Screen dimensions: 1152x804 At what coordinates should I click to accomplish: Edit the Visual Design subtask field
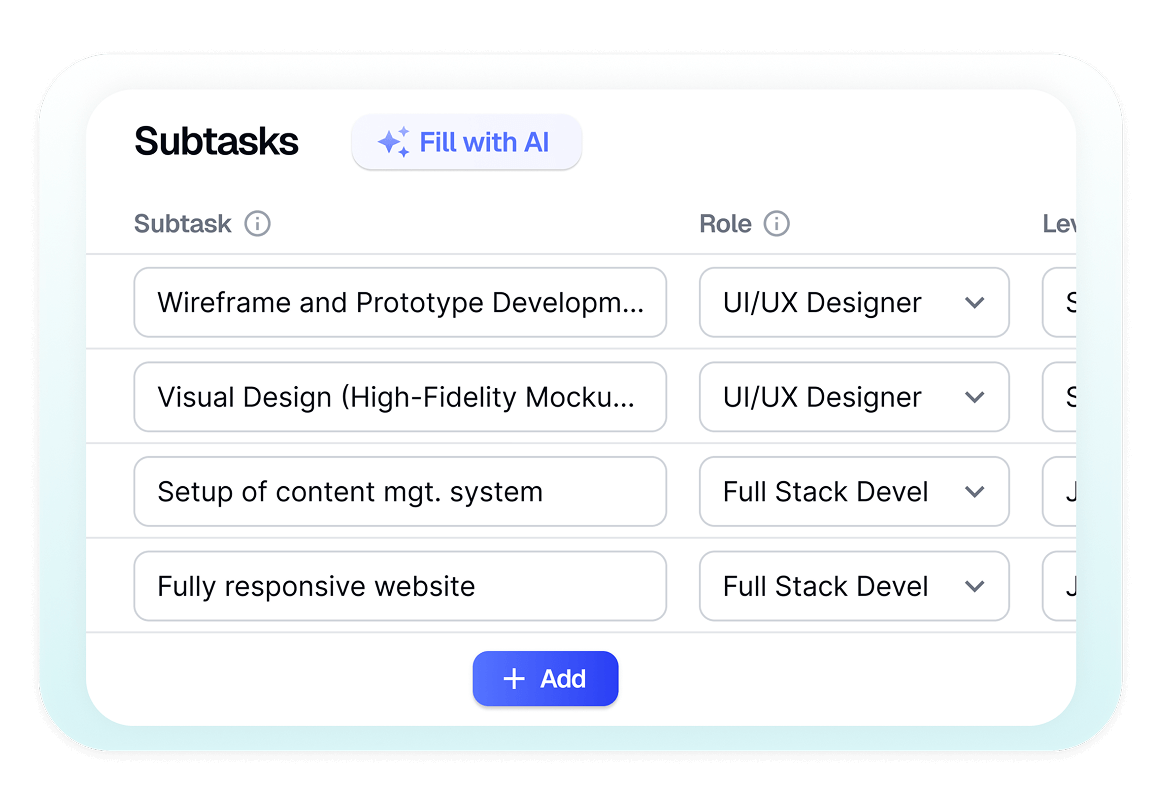[400, 397]
